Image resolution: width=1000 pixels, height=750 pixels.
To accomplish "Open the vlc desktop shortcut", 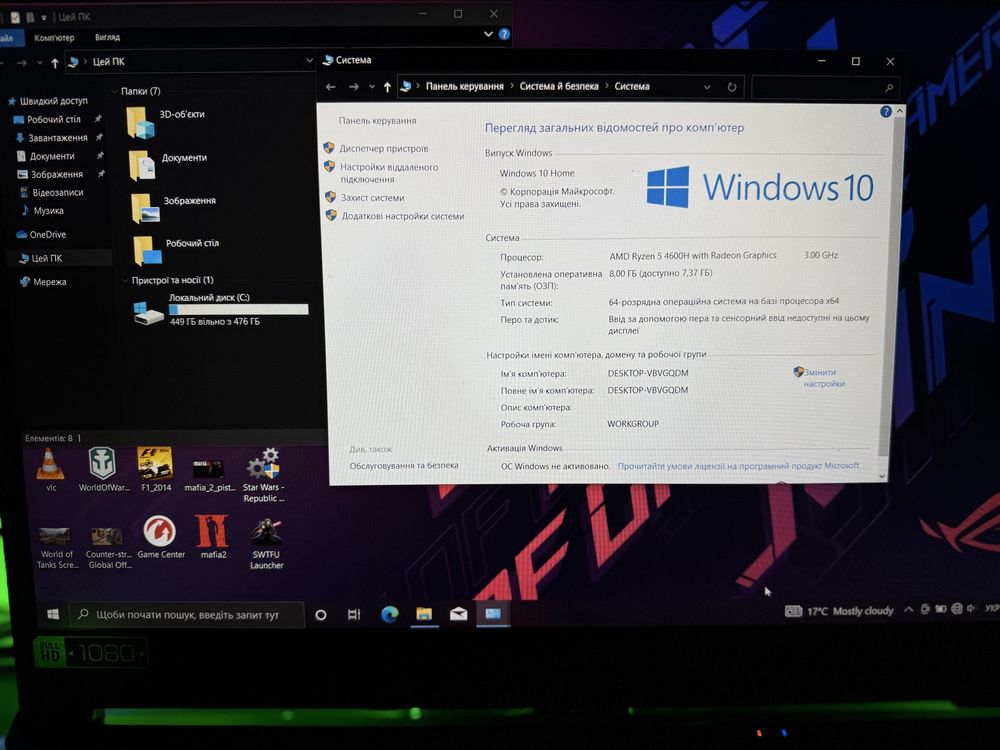I will click(x=50, y=470).
